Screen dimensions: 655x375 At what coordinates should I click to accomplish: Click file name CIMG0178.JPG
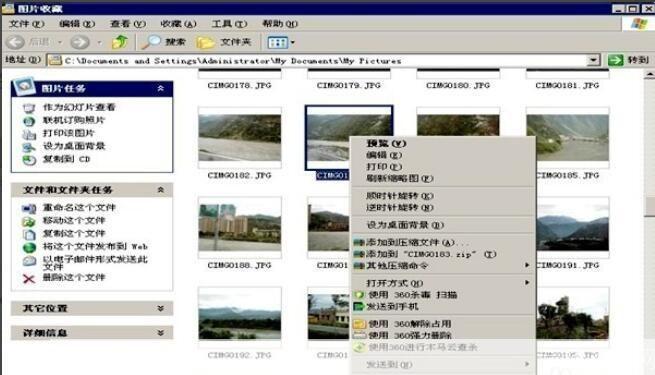[x=239, y=86]
